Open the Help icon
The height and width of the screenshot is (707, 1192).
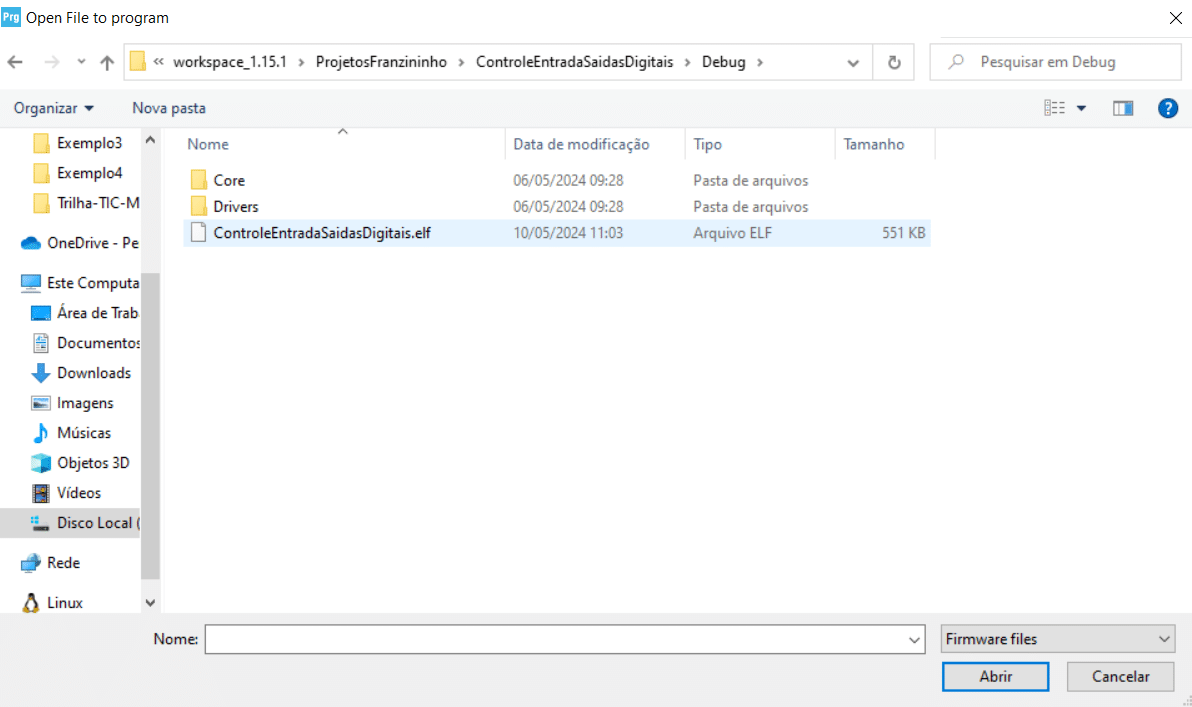1168,107
